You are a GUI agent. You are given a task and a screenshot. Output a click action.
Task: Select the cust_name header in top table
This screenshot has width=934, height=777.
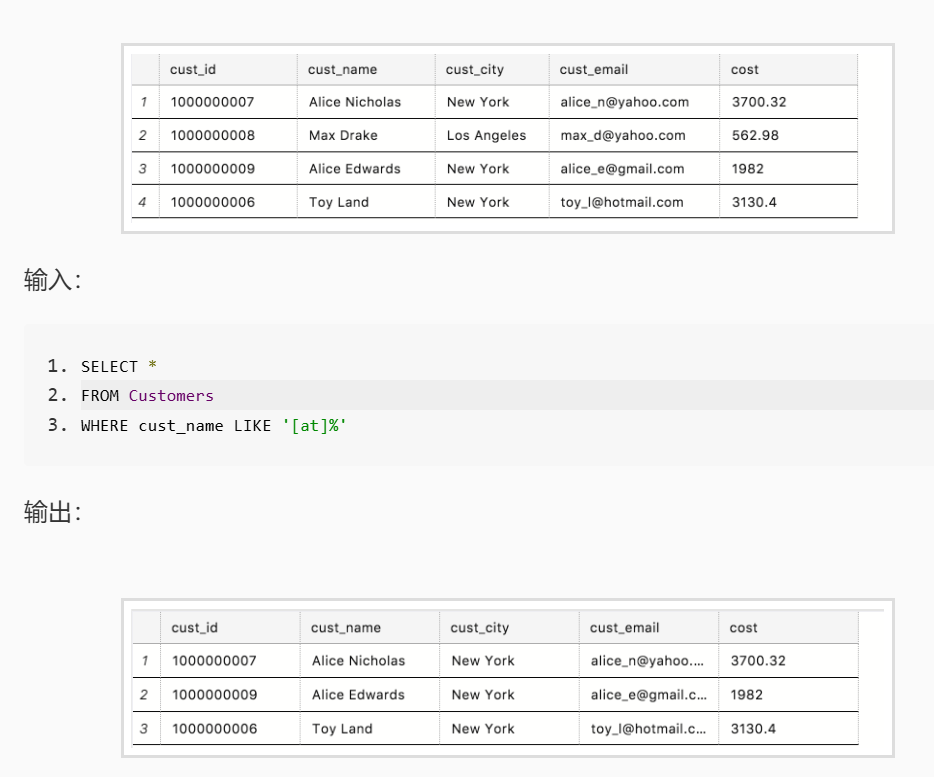coord(366,70)
